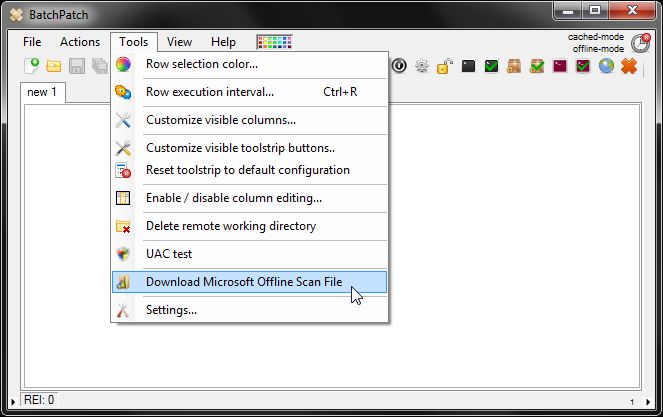The width and height of the screenshot is (663, 417).
Task: Click the orange X toolbar icon
Action: click(629, 66)
